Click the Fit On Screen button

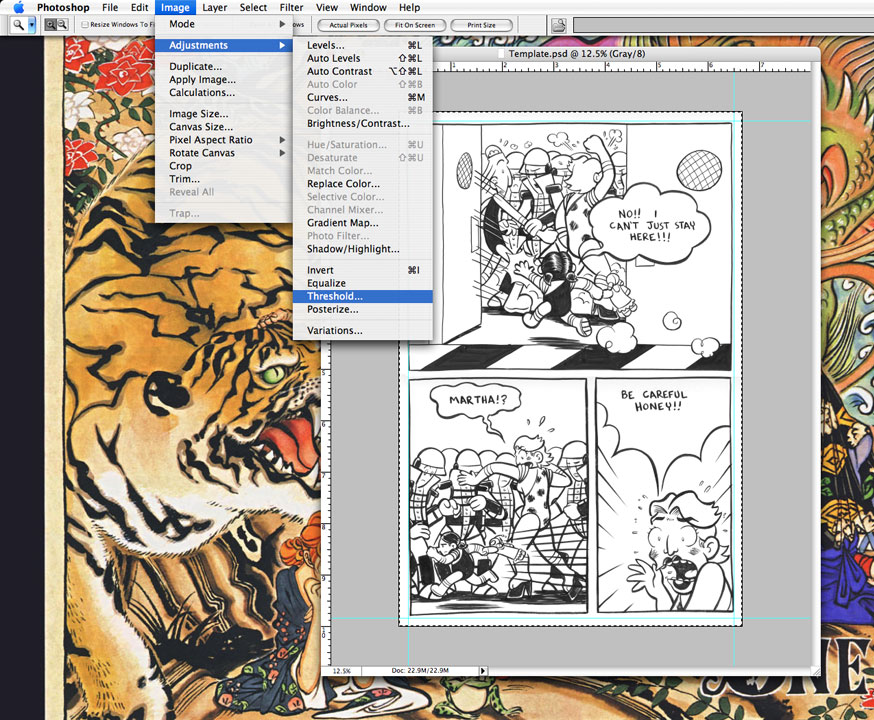pos(415,25)
